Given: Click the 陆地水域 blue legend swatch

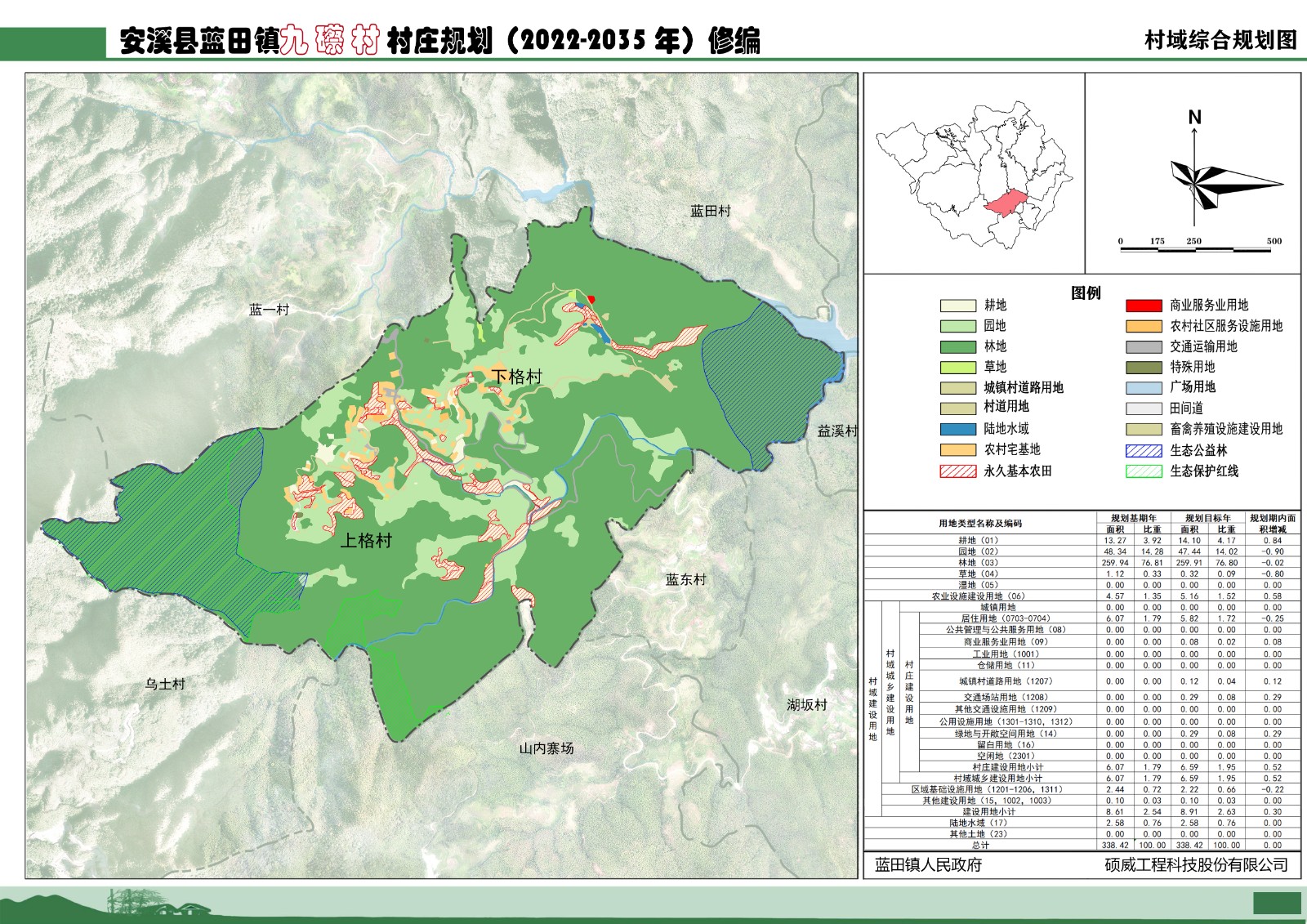Looking at the screenshot, I should click(957, 429).
